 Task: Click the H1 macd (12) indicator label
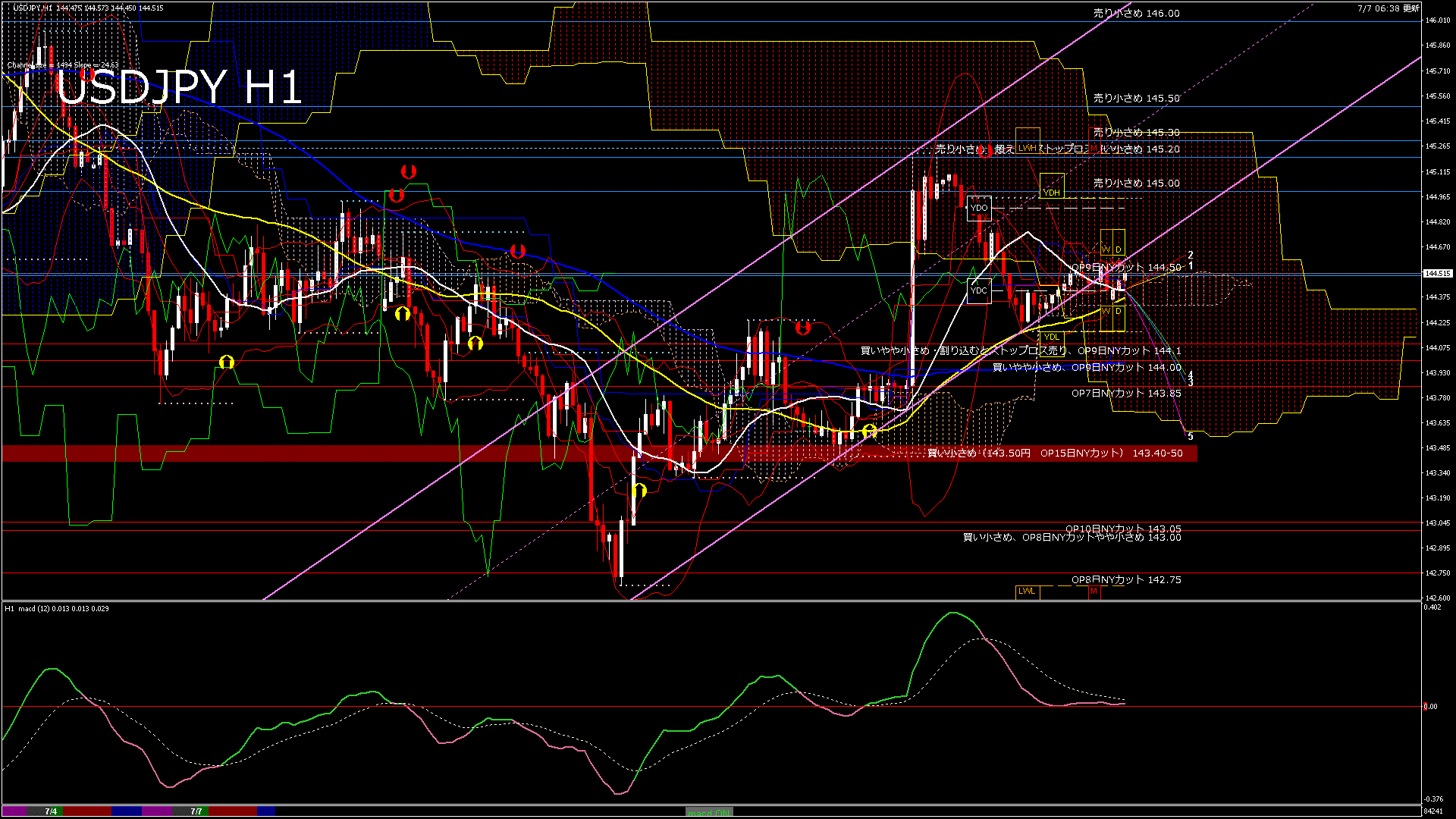point(57,608)
